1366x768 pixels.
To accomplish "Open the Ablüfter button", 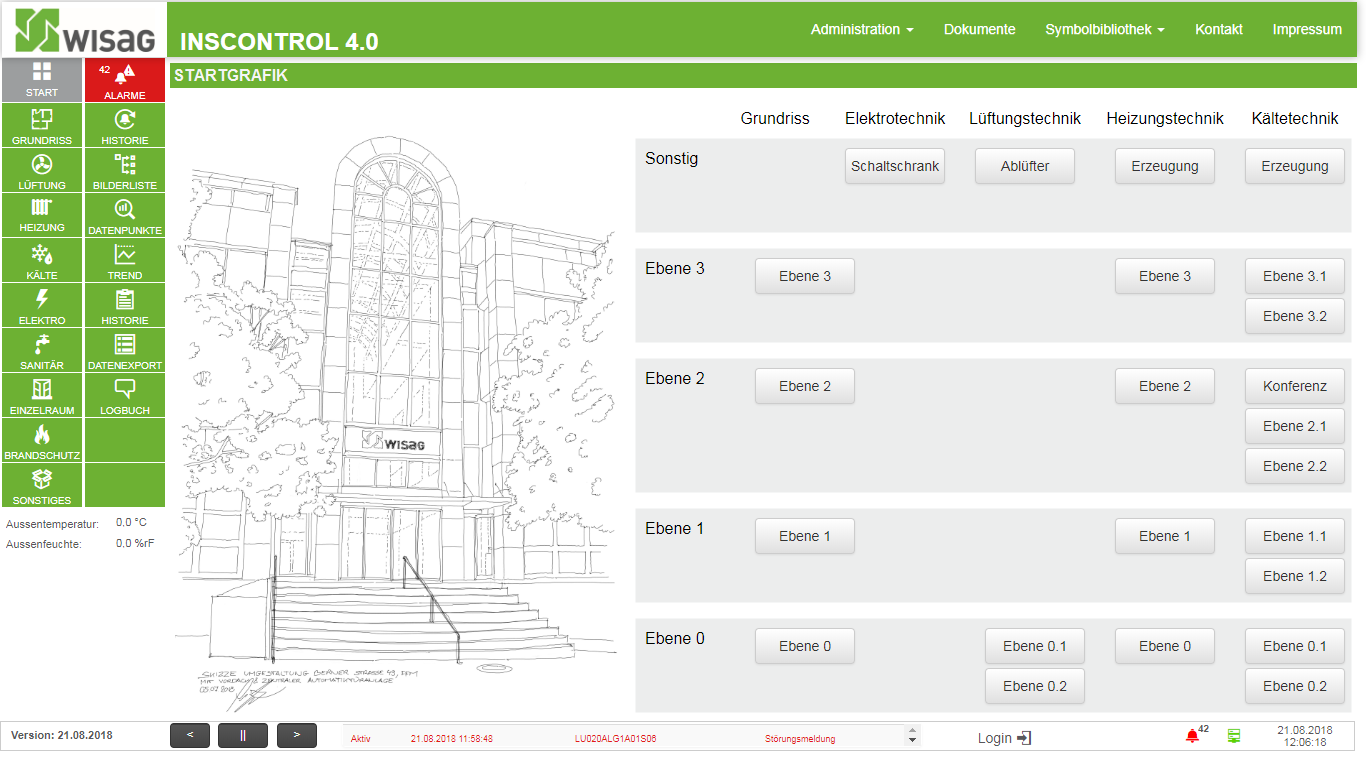I will [1025, 166].
